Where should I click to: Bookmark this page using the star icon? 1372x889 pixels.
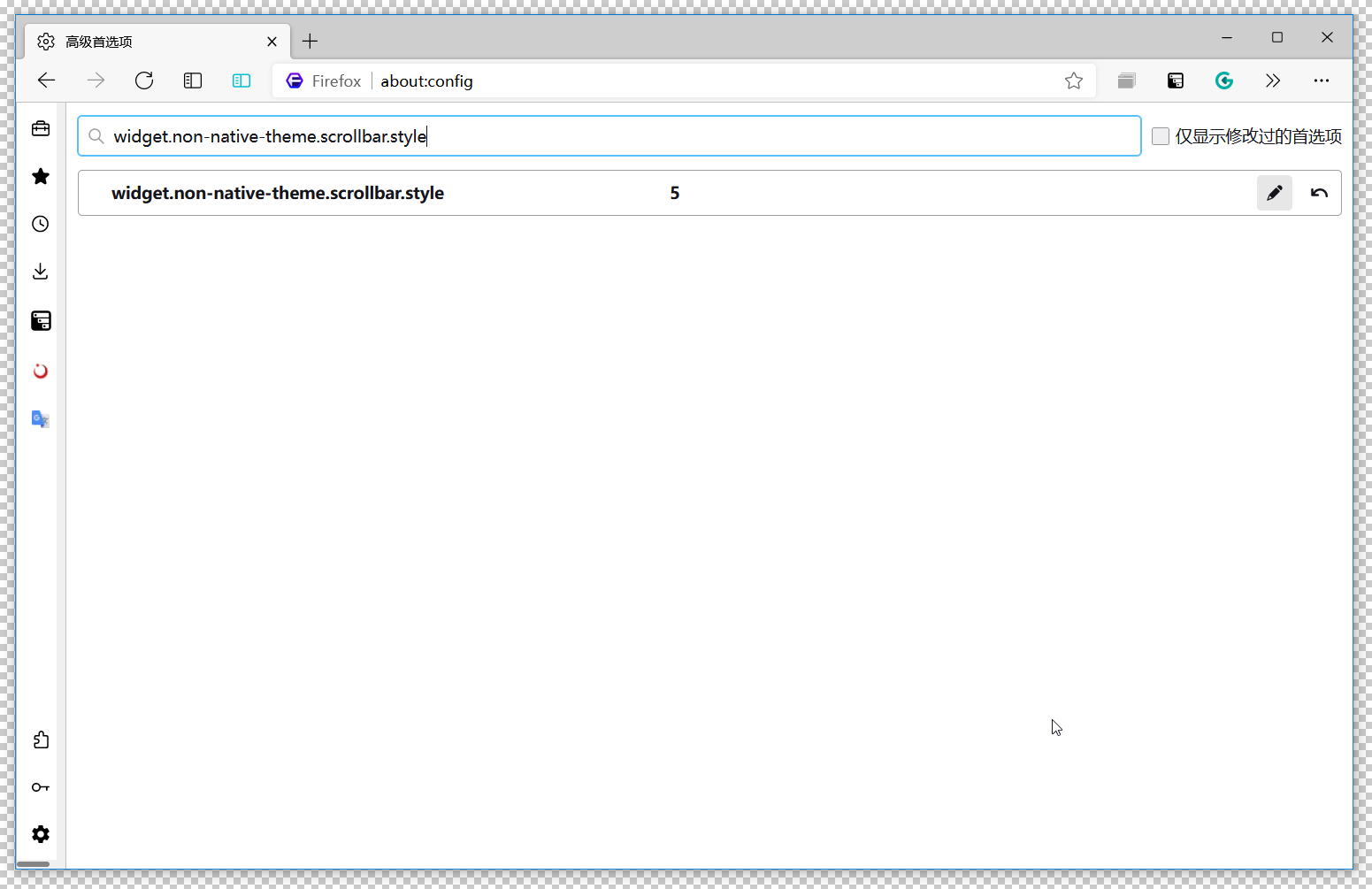coord(1074,80)
